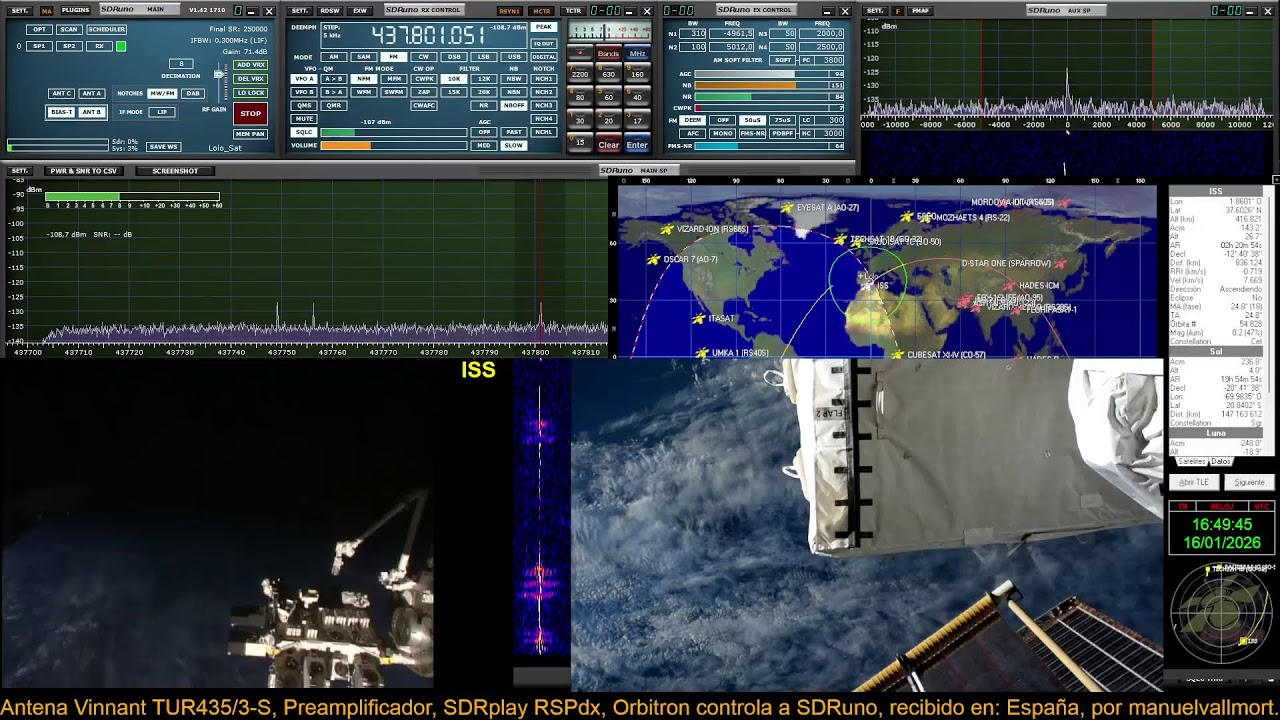
Task: Click SAVE WS button
Action: pyautogui.click(x=163, y=147)
